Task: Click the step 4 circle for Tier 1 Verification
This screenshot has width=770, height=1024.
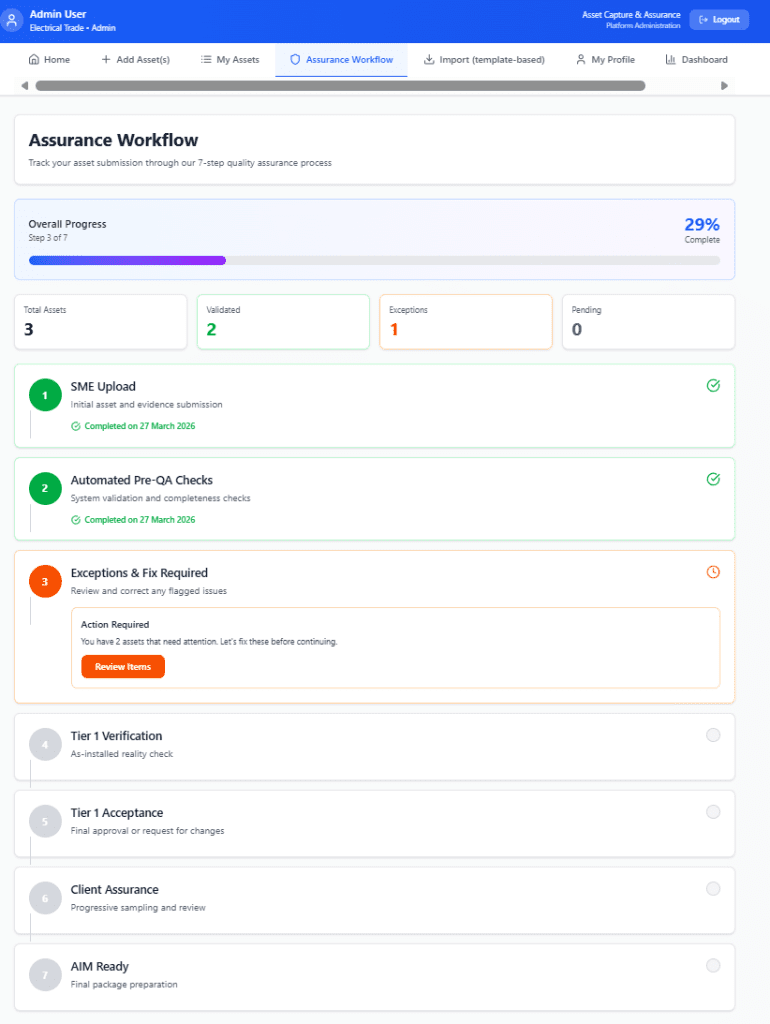Action: 45,744
